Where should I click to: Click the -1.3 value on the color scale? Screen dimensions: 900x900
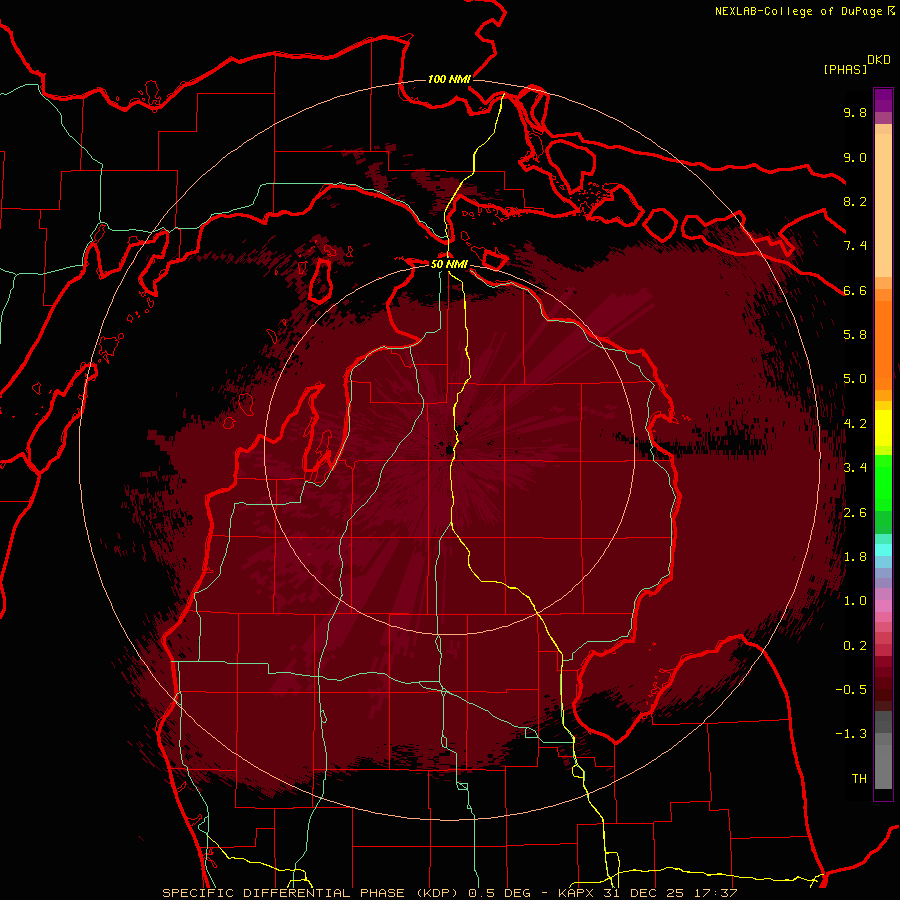pyautogui.click(x=851, y=734)
